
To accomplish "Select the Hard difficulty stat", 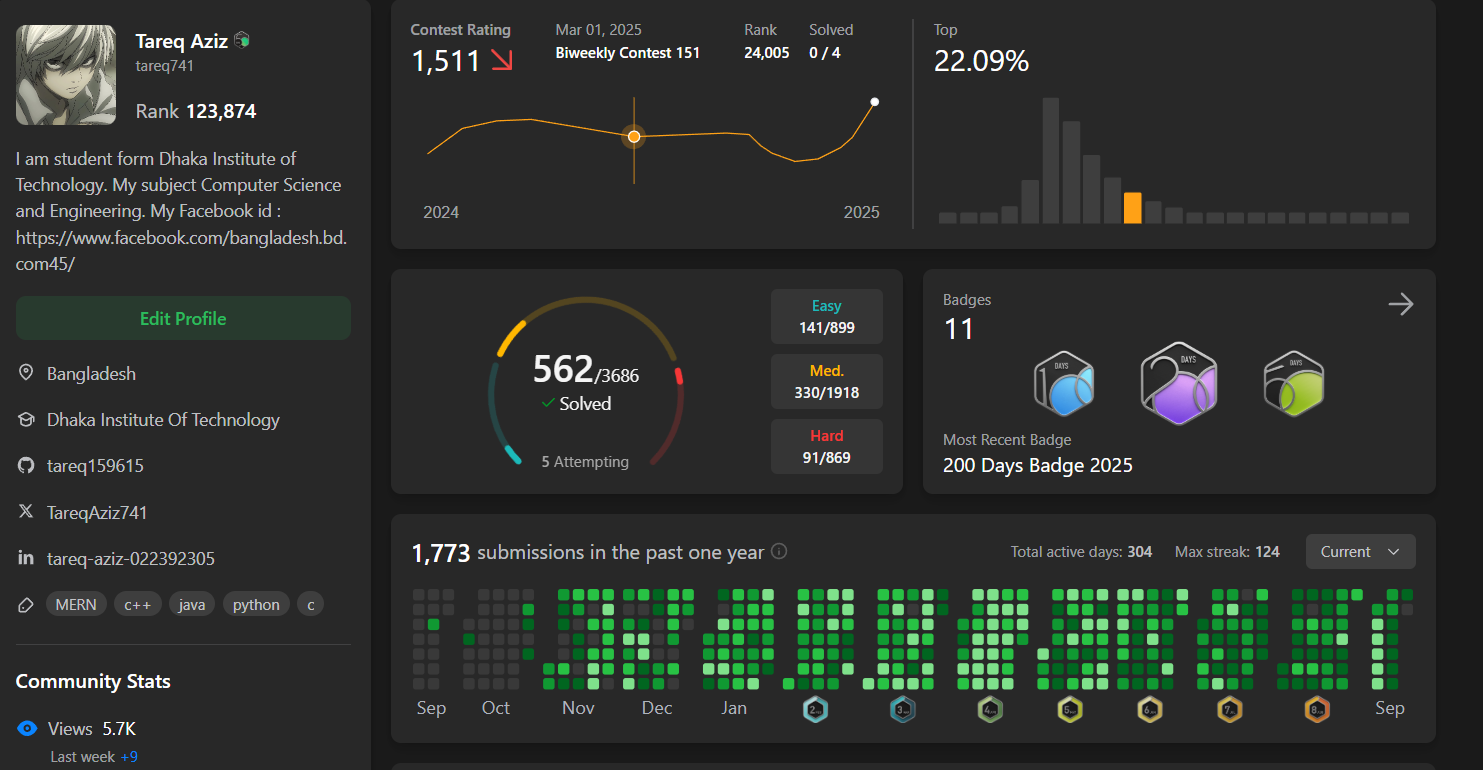I will click(x=827, y=446).
